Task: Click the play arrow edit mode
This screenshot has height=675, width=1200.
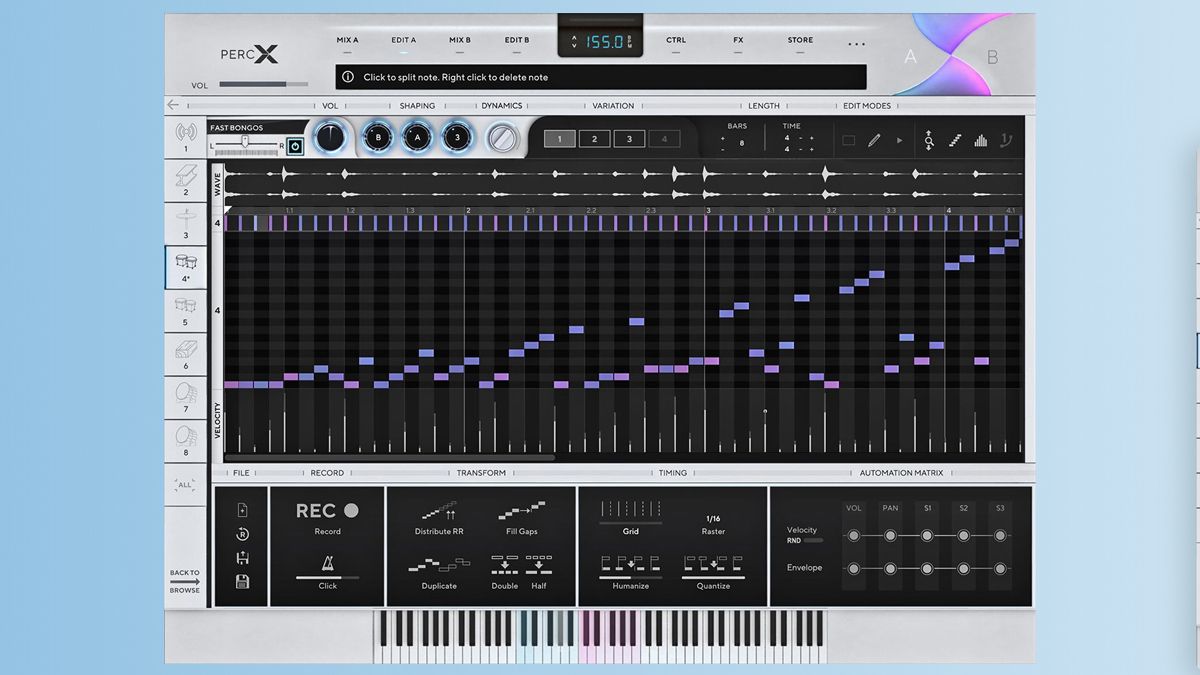Action: pos(899,141)
